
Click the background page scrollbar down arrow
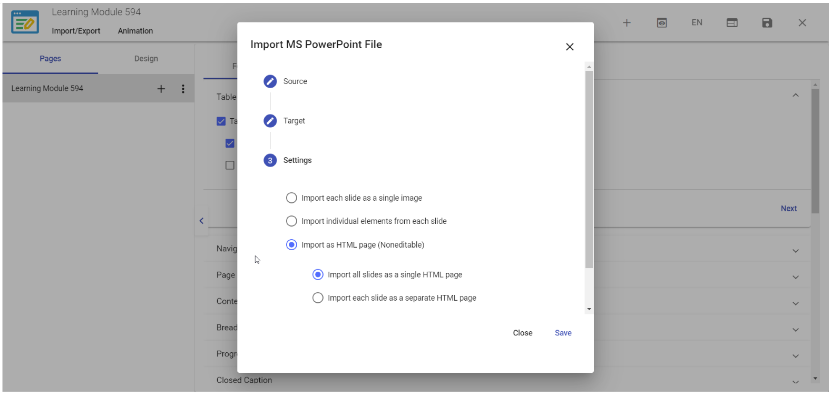[x=815, y=379]
